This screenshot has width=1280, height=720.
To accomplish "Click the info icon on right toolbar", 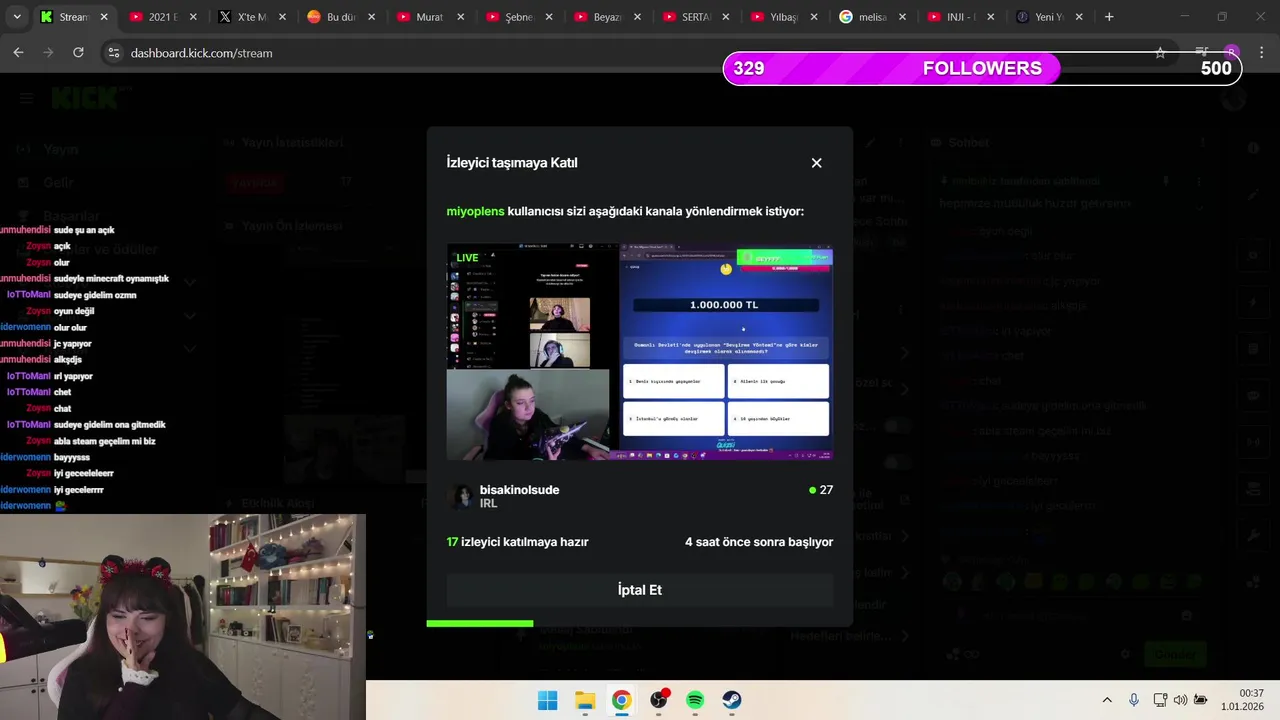I will click(x=1254, y=148).
